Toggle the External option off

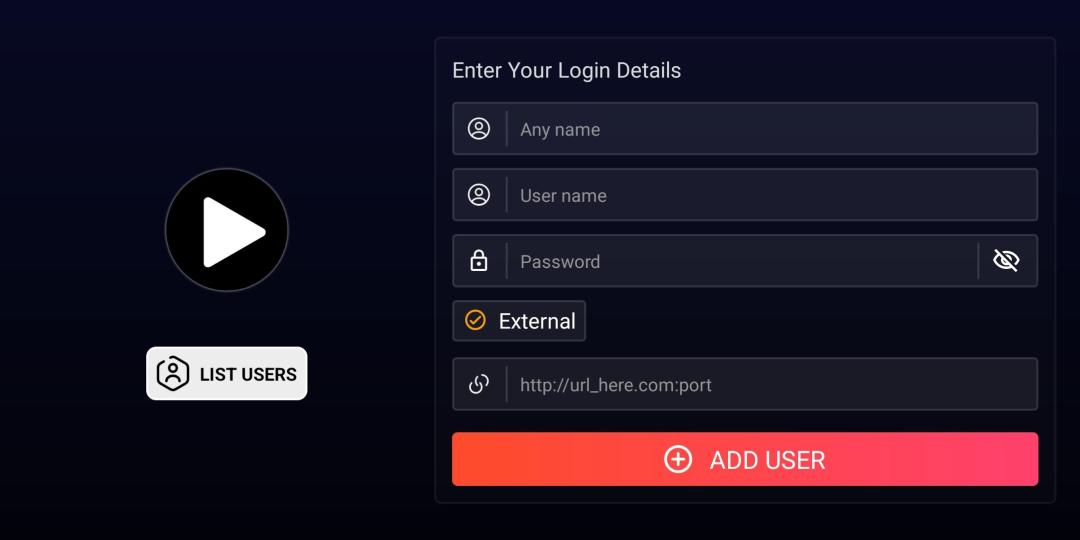(519, 321)
